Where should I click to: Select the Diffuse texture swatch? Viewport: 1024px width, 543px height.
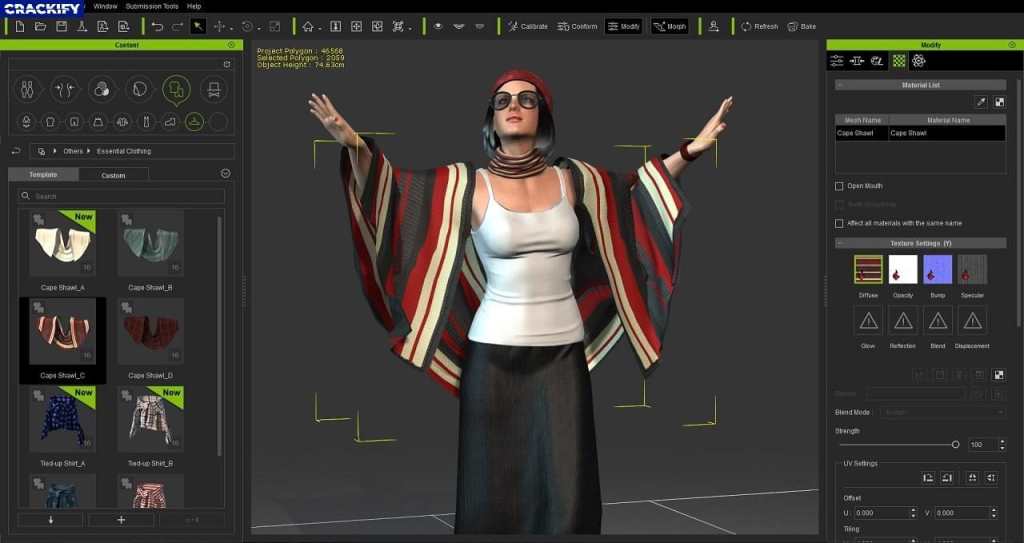coord(868,269)
